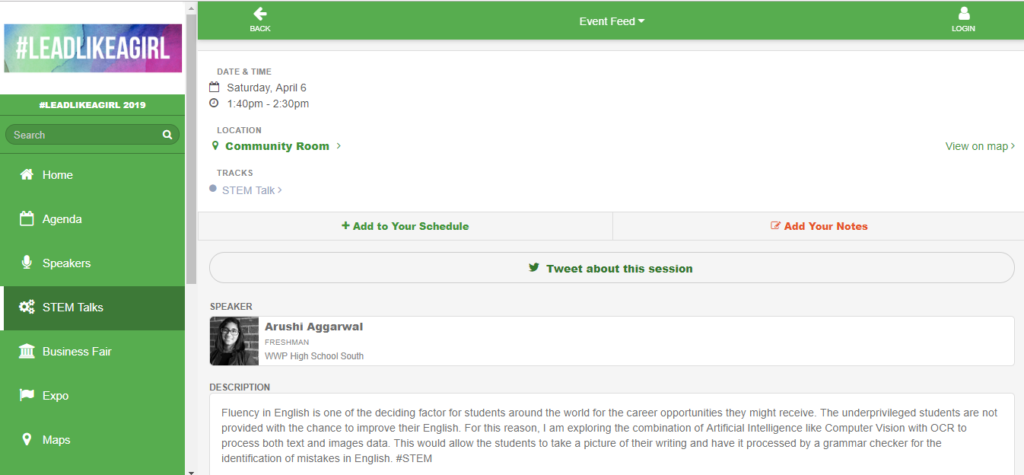
Task: Click the Login user icon
Action: (963, 14)
